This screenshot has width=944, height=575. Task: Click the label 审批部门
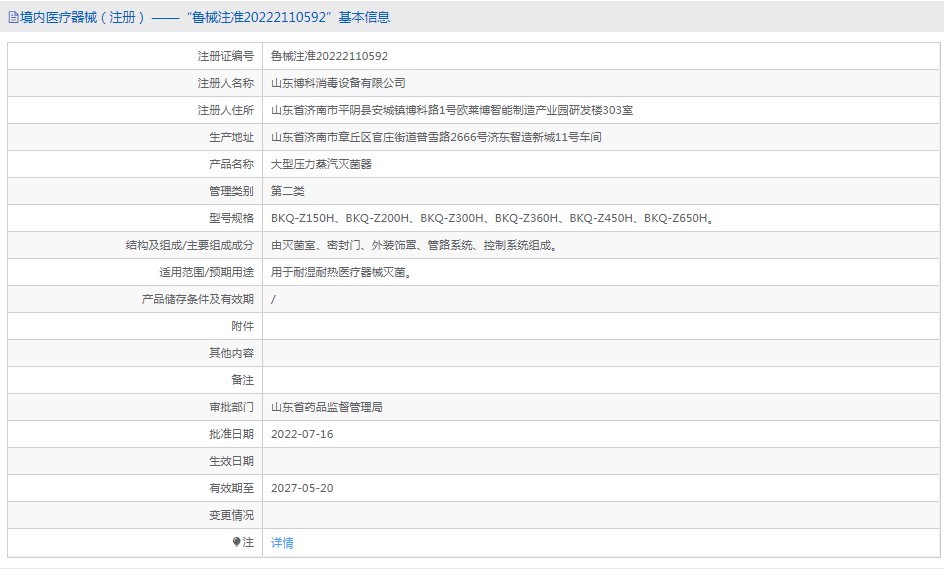pyautogui.click(x=231, y=407)
